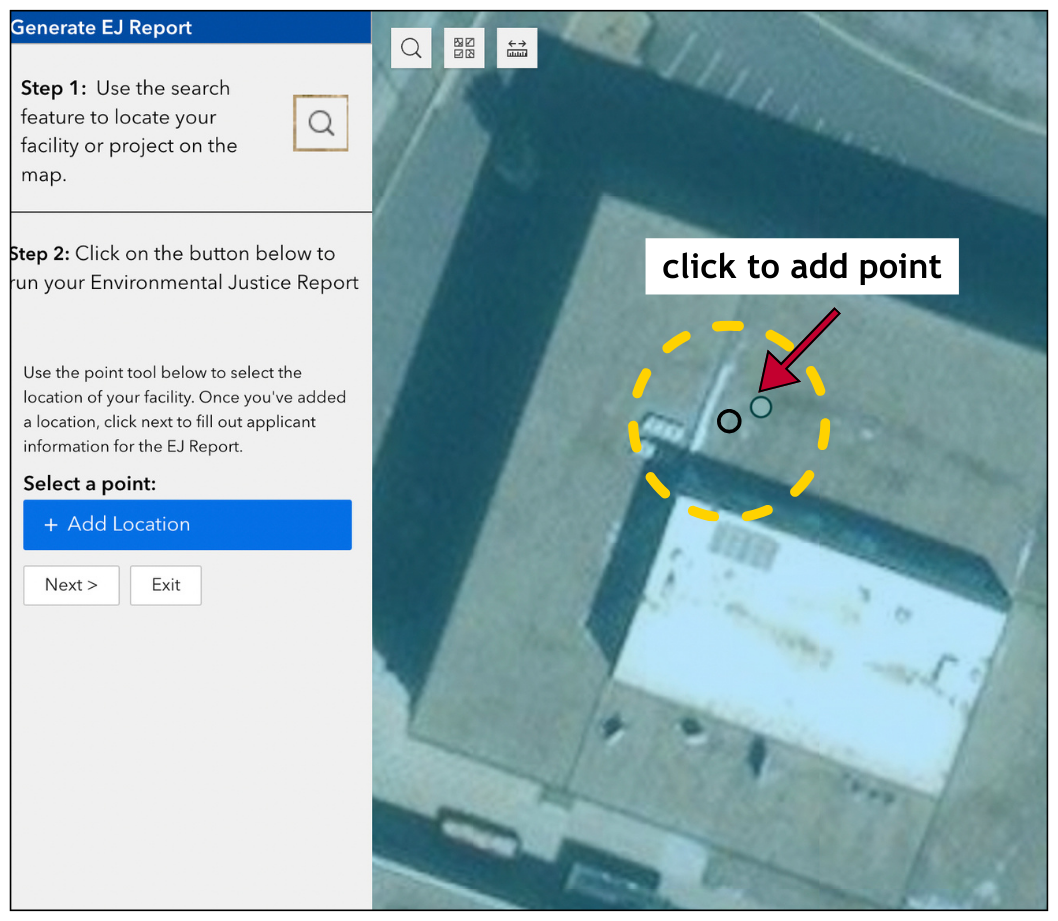
Task: Click the Generate EJ Report header
Action: click(101, 28)
